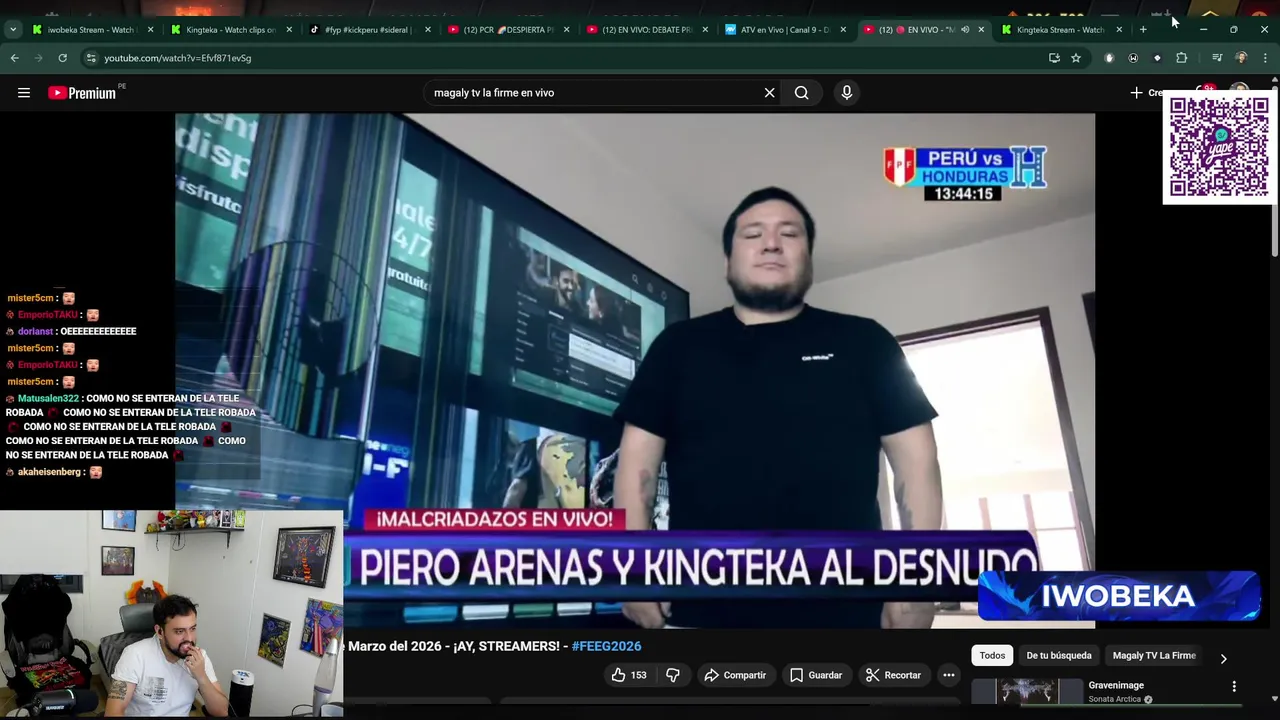Click the Compartir share button
The width and height of the screenshot is (1280, 720).
735,675
